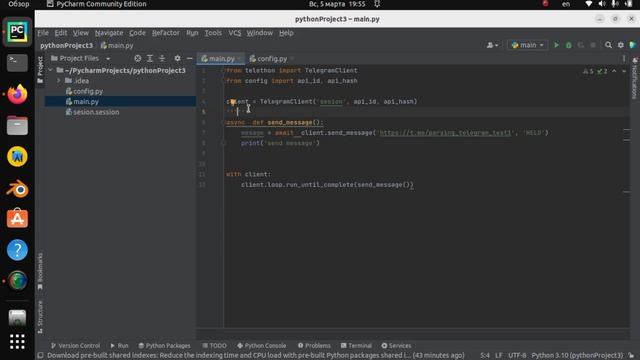Collapse all in Project panel

[x=162, y=58]
